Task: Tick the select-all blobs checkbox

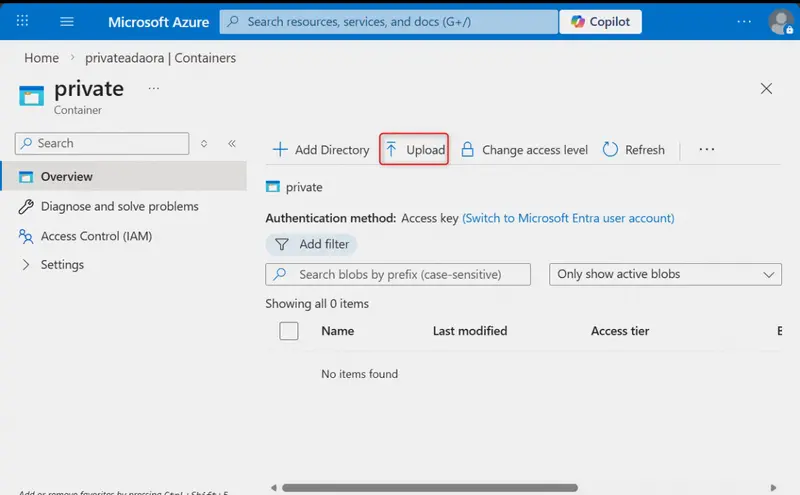Action: (289, 331)
